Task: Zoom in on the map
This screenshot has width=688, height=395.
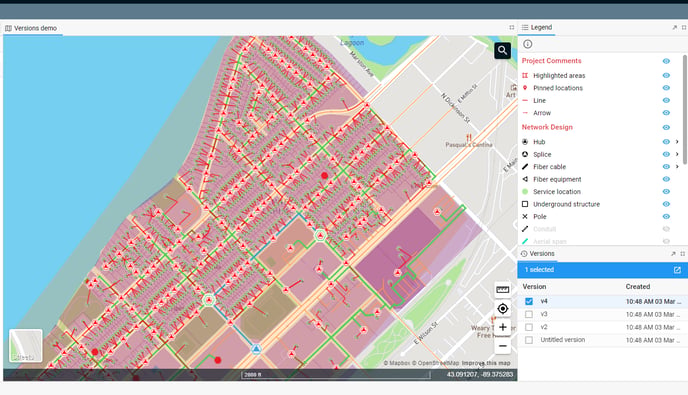Action: (502, 327)
